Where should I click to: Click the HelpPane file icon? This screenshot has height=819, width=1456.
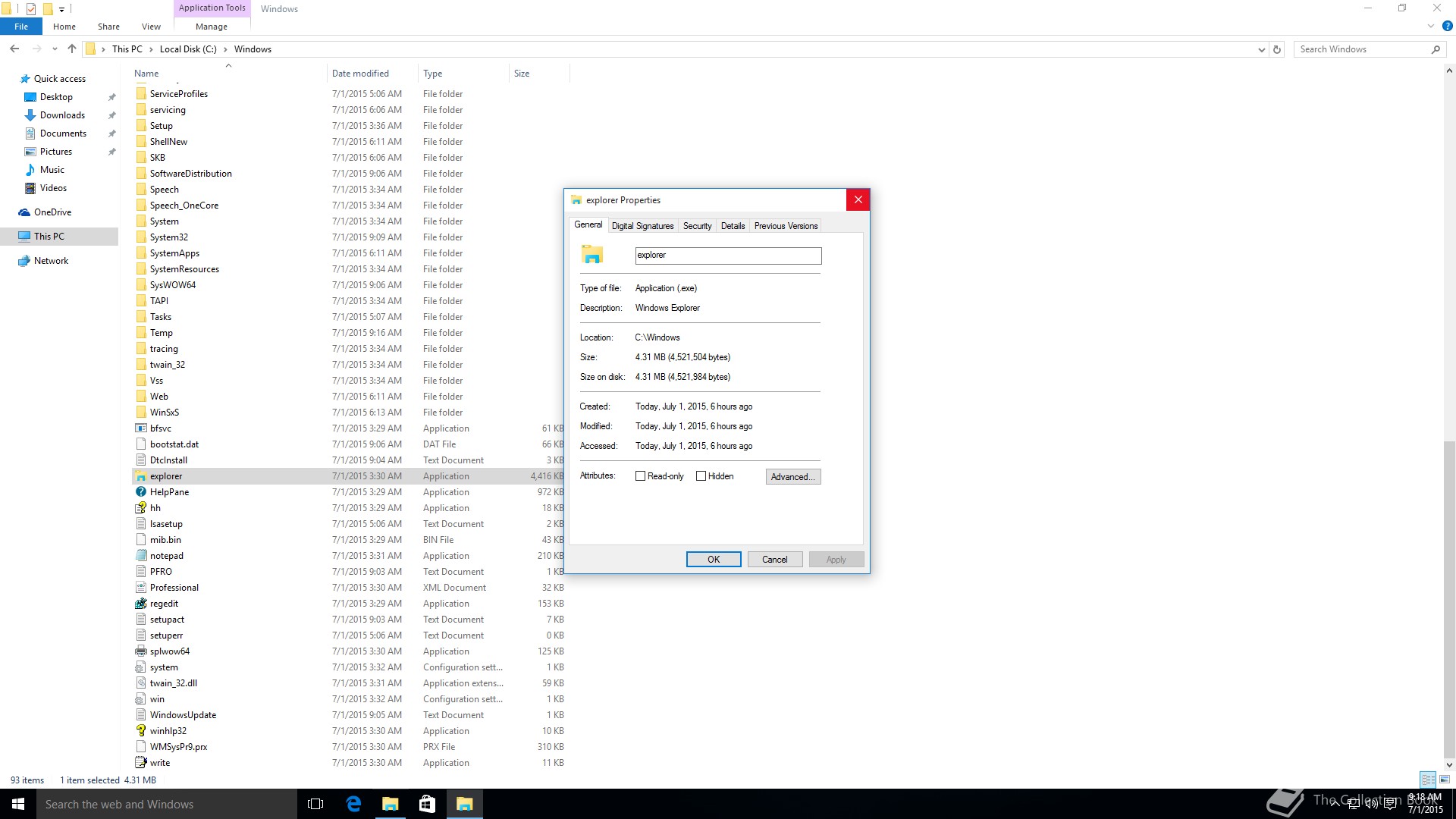(140, 492)
